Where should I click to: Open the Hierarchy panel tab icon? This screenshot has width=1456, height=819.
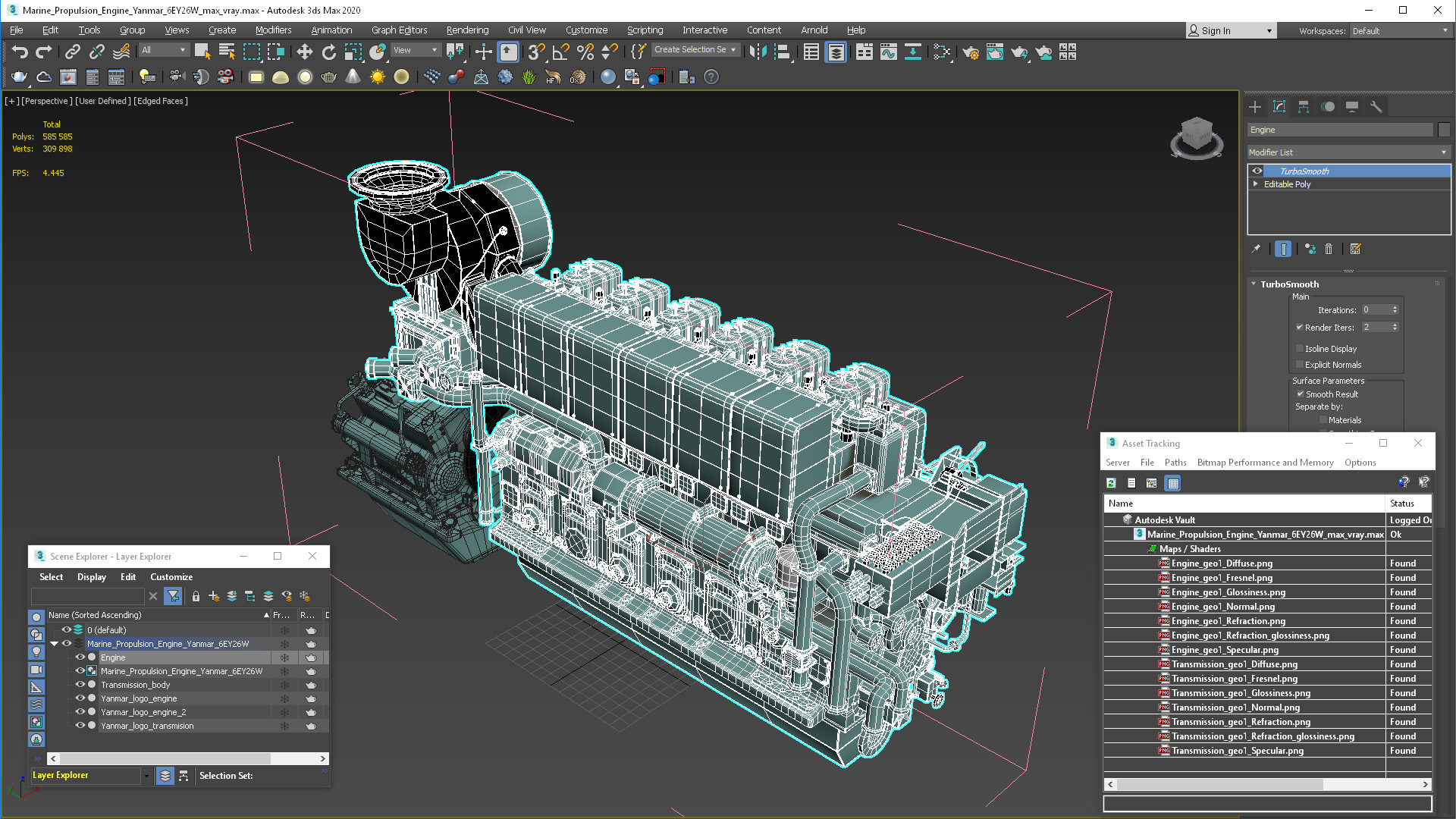tap(1304, 107)
